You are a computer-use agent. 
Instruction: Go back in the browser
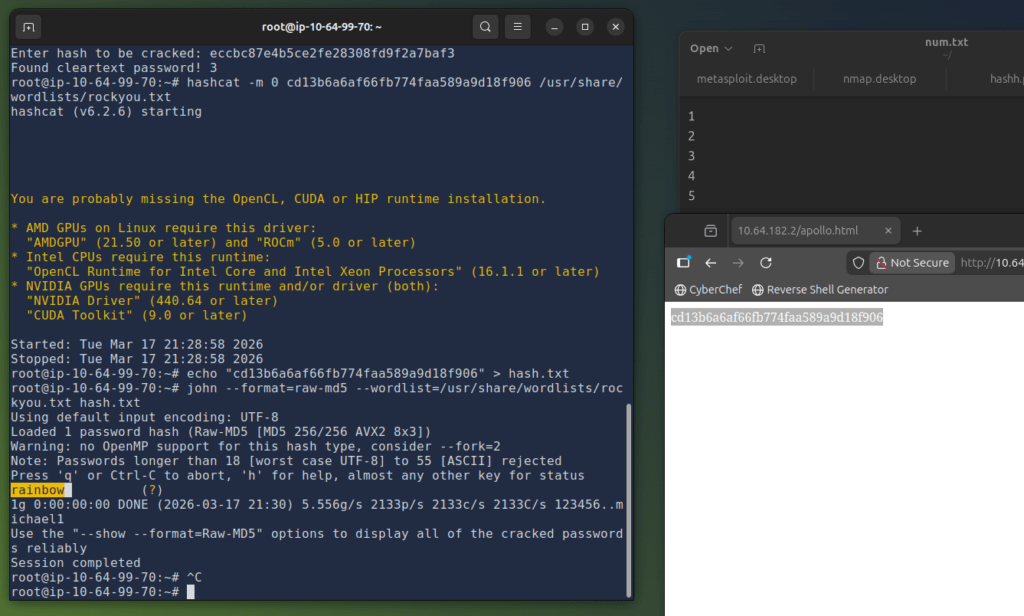[x=711, y=263]
